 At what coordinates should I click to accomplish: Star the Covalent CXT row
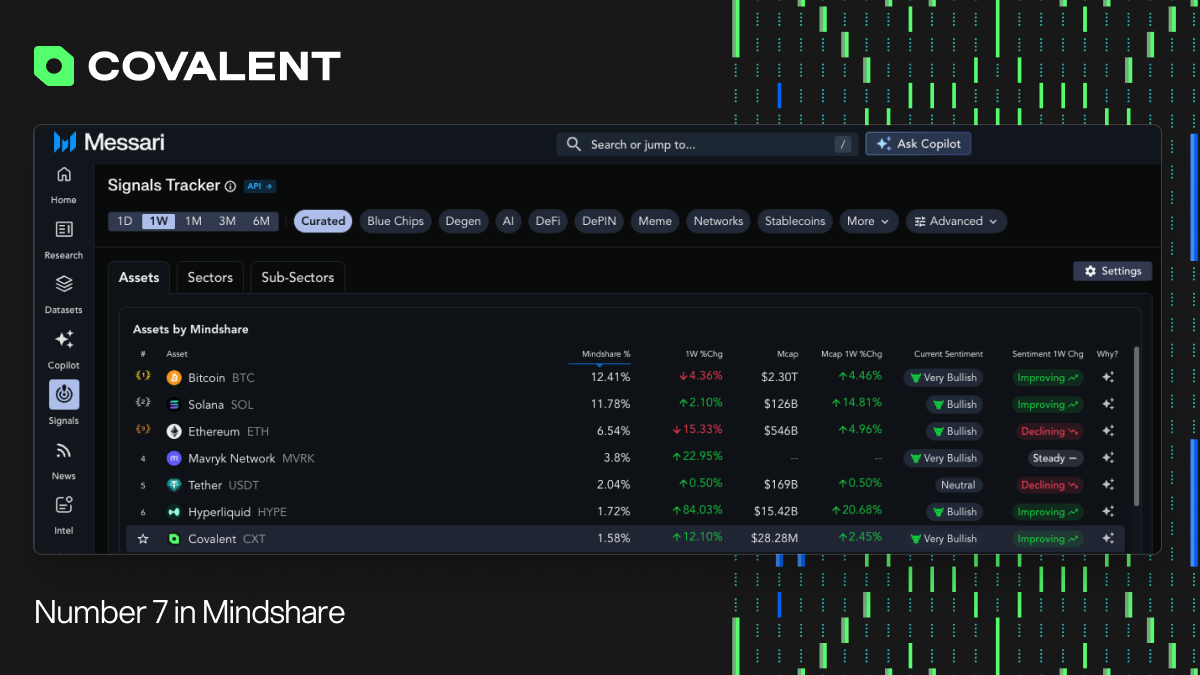point(143,539)
